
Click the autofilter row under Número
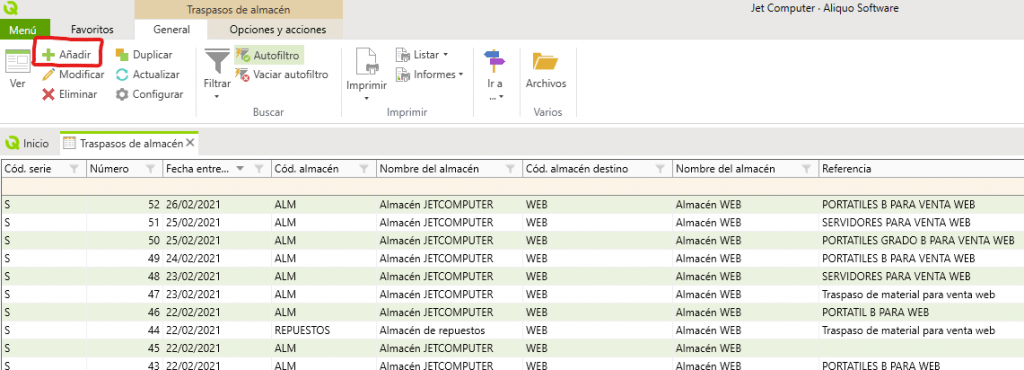pyautogui.click(x=123, y=187)
